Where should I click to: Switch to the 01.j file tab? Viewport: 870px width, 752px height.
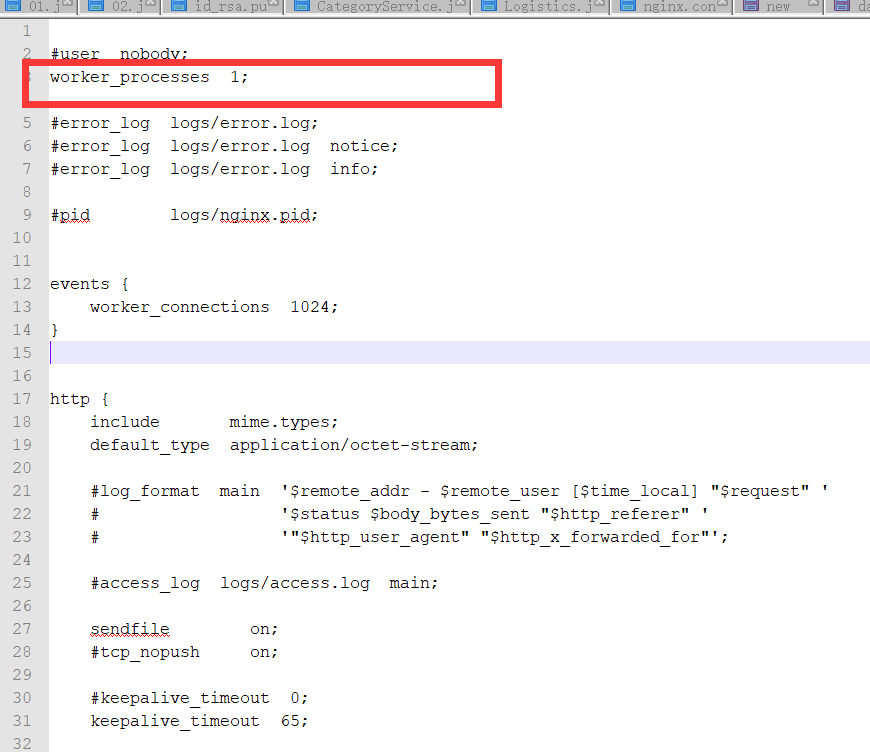(39, 7)
